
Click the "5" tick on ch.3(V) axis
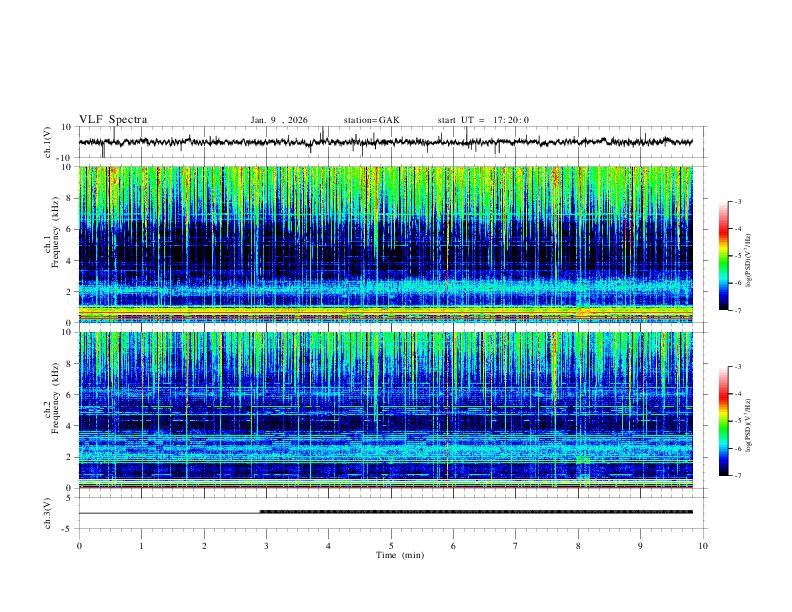69,497
